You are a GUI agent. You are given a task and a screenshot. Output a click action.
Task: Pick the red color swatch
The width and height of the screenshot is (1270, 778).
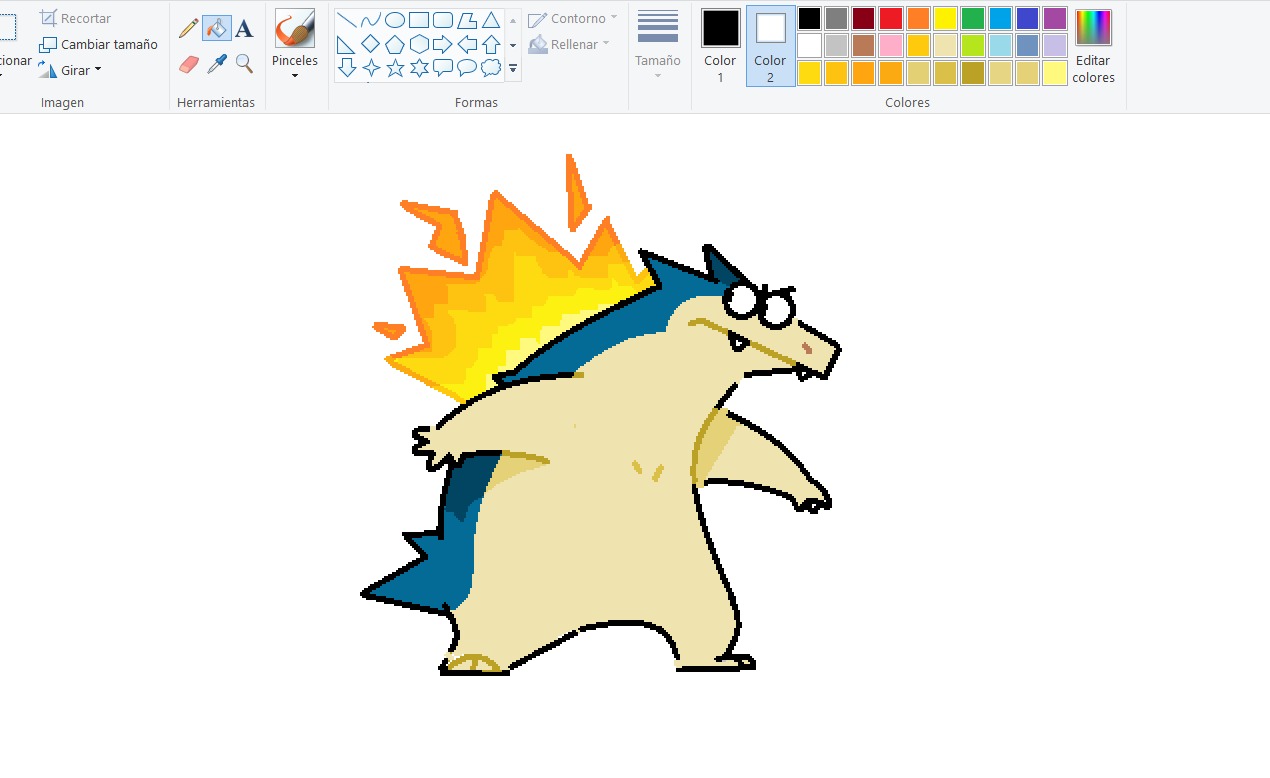891,19
